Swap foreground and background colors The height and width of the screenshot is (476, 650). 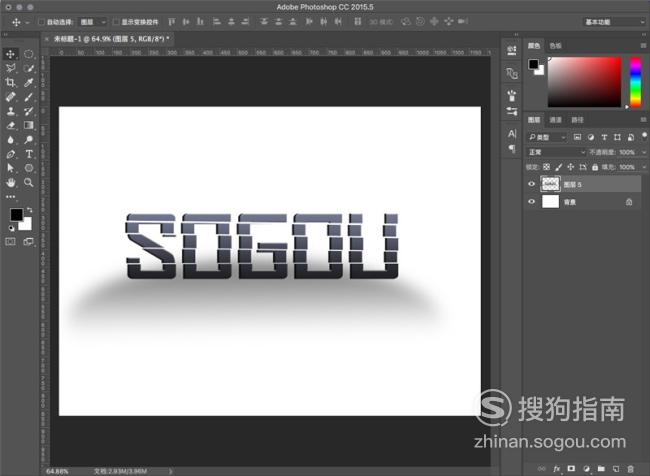pos(29,210)
